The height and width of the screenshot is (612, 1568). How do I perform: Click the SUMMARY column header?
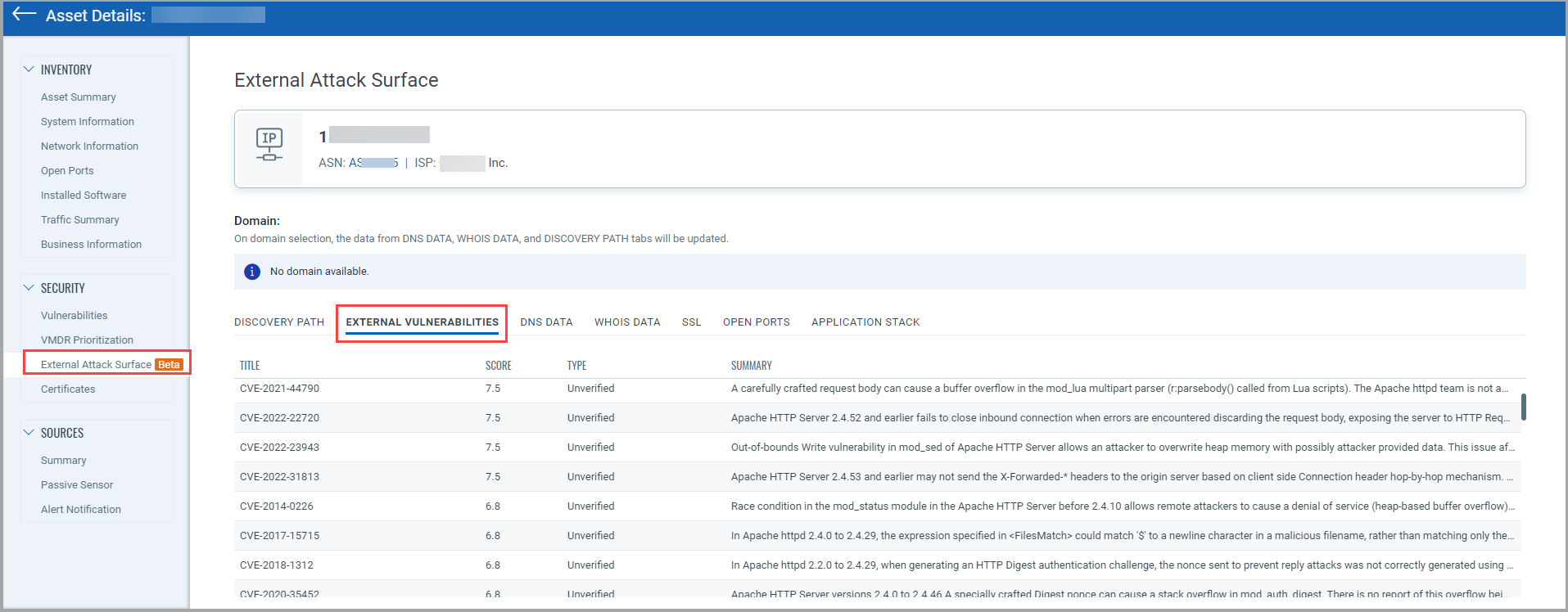point(752,366)
